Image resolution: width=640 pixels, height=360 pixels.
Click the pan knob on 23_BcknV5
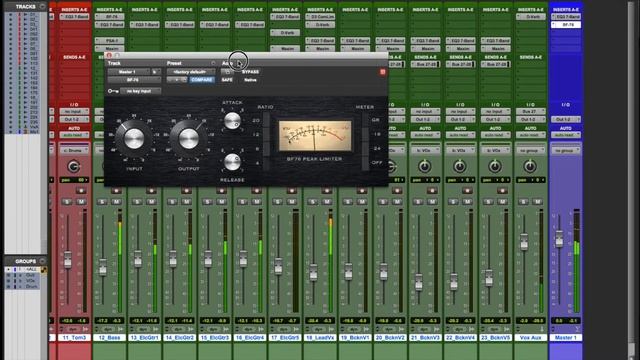pyautogui.click(x=495, y=166)
